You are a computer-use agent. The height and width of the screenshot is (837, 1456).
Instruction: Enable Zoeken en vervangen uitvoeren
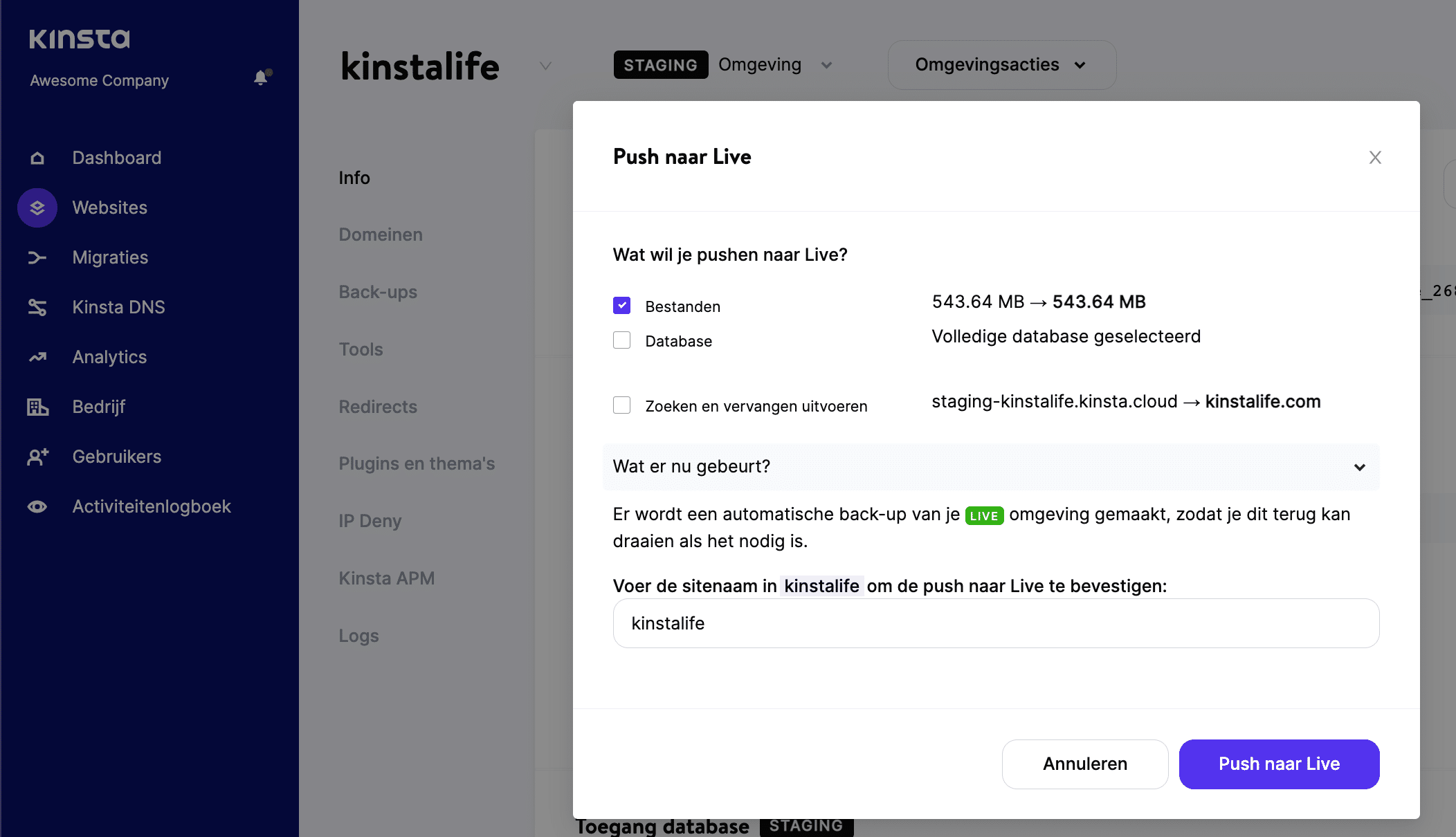(x=621, y=405)
